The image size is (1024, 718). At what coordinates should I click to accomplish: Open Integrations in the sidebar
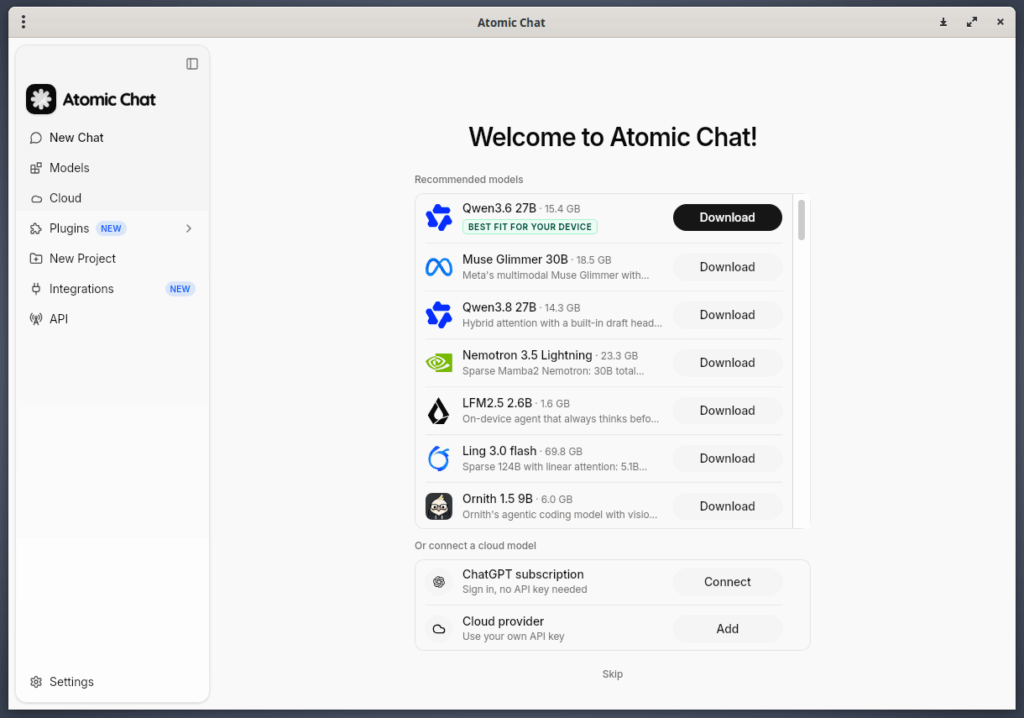pos(112,289)
